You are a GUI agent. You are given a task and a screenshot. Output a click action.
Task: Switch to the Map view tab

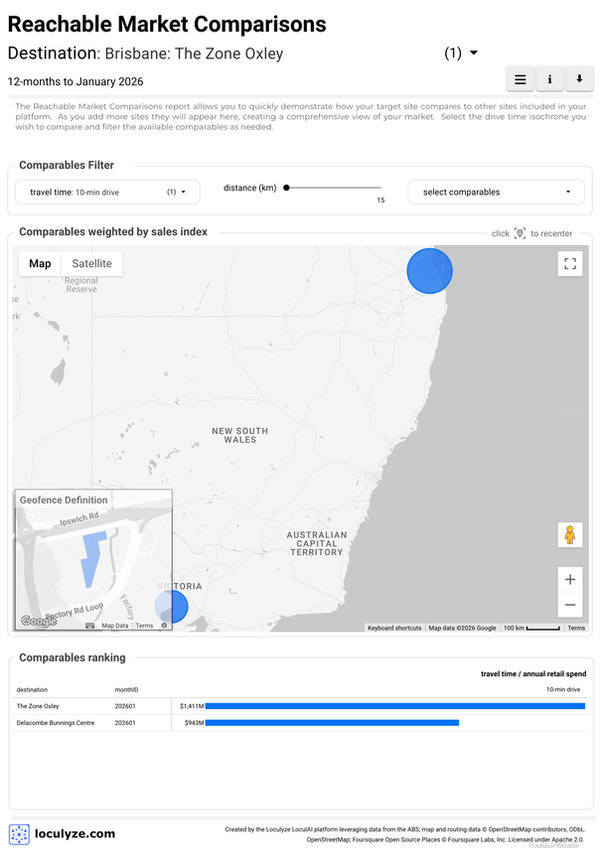point(40,264)
